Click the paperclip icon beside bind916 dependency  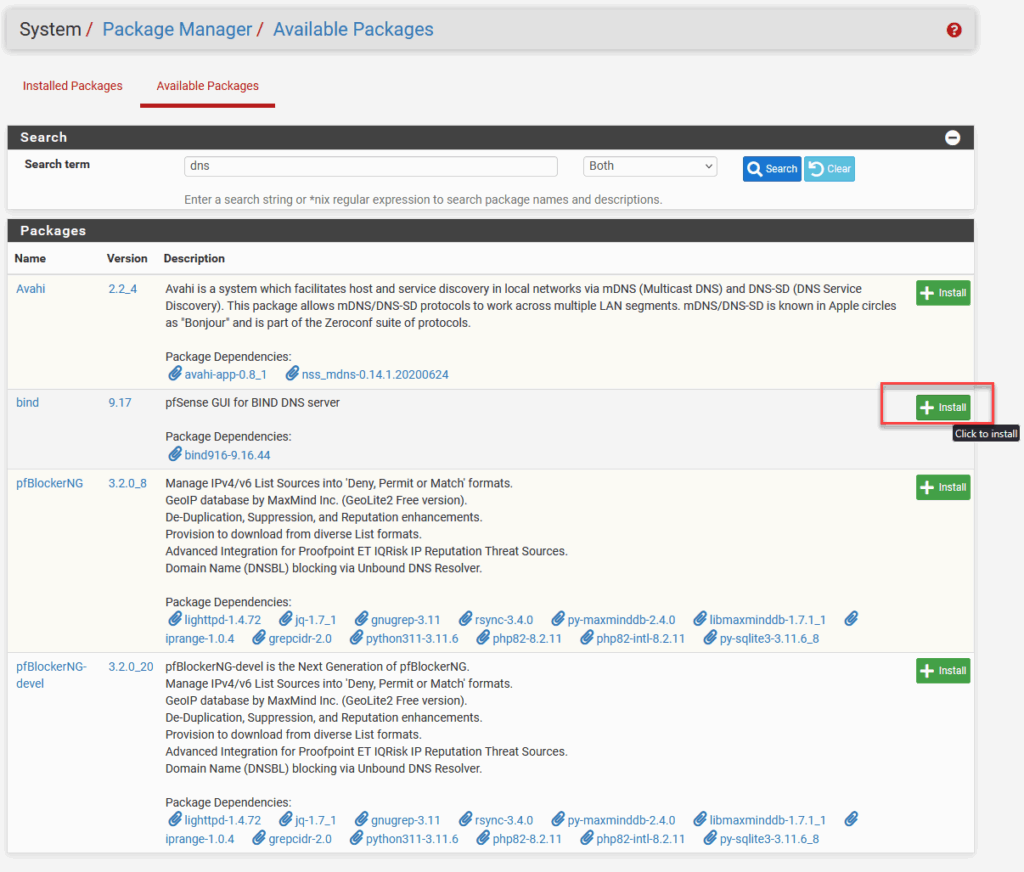(175, 454)
